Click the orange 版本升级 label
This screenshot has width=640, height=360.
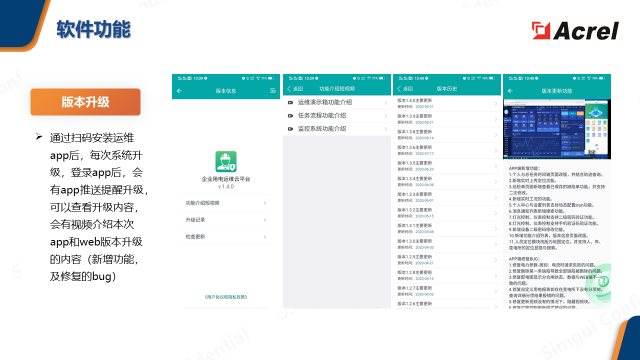[x=85, y=102]
